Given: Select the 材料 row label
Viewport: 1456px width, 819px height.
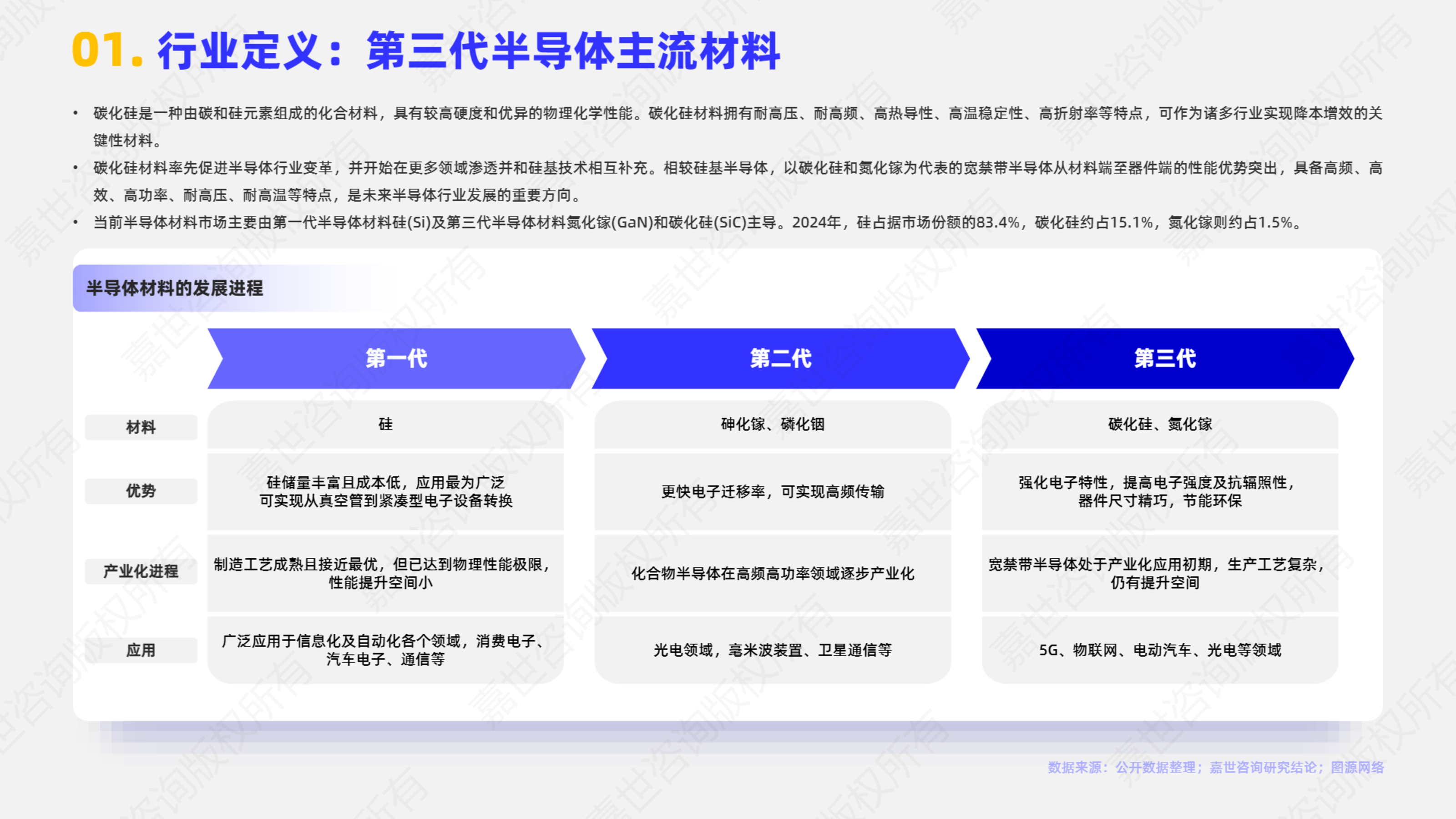Looking at the screenshot, I should [141, 427].
